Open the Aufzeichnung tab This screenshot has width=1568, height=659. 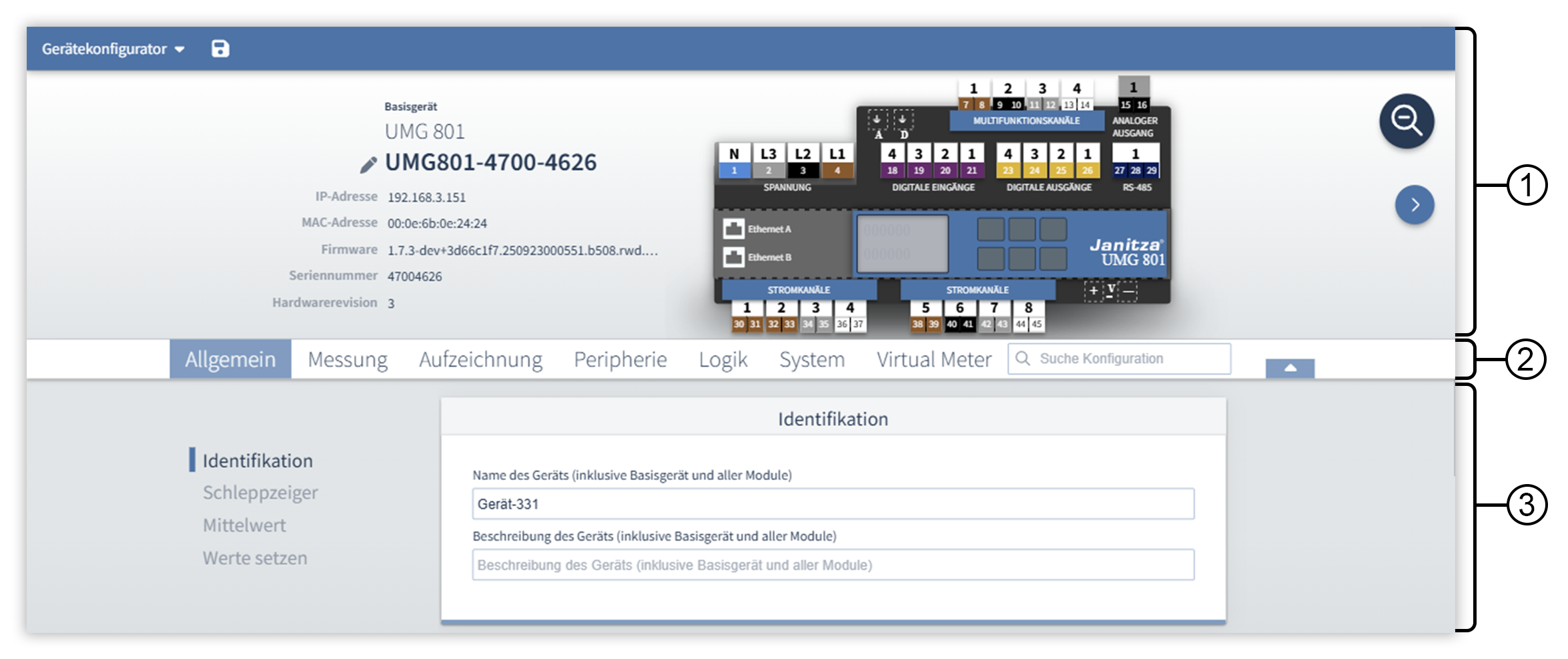coord(480,359)
